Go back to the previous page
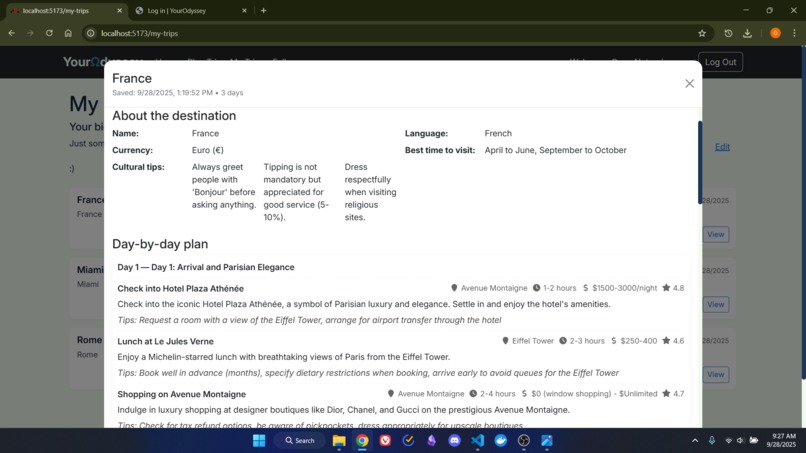Image resolution: width=806 pixels, height=453 pixels. (11, 33)
